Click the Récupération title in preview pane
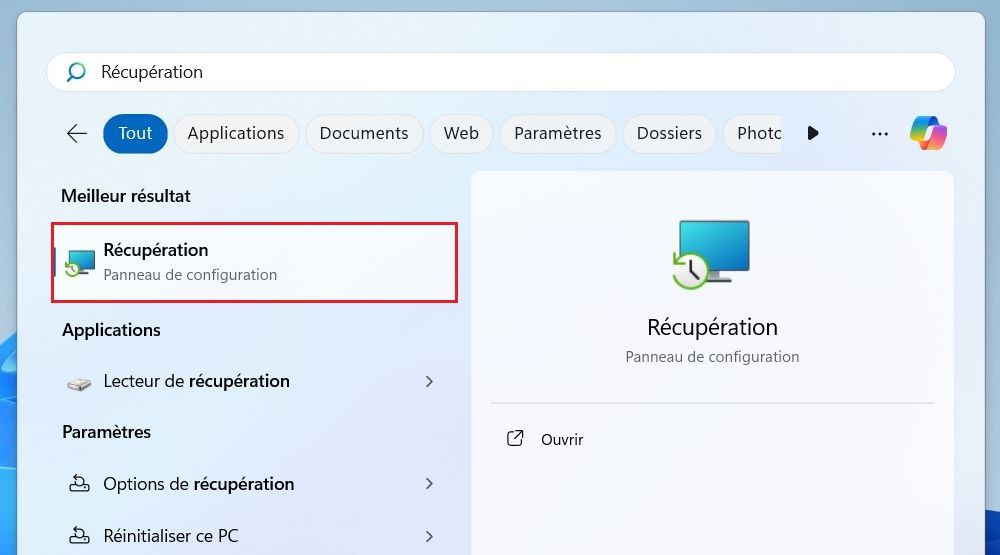 tap(712, 327)
